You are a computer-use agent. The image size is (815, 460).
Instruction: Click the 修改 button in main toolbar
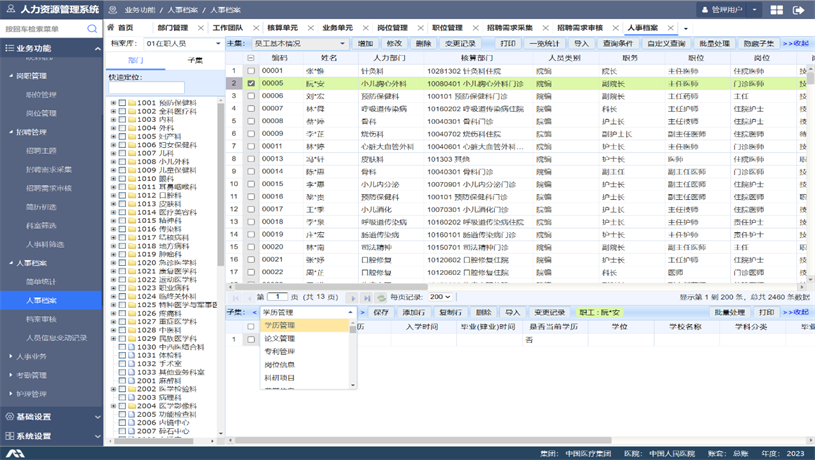(x=395, y=44)
